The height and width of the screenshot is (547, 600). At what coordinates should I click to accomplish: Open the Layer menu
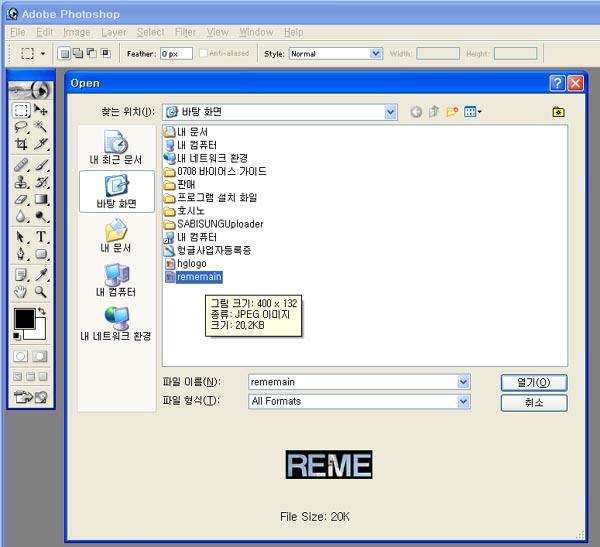[114, 32]
